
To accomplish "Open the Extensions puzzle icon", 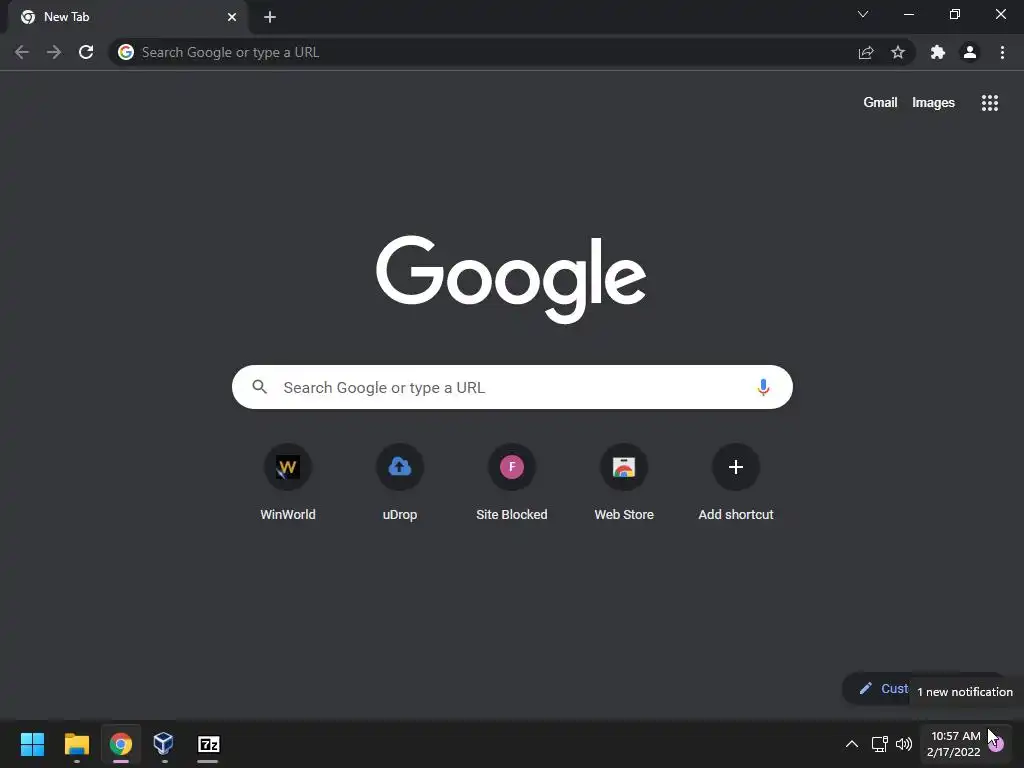I will [x=938, y=52].
